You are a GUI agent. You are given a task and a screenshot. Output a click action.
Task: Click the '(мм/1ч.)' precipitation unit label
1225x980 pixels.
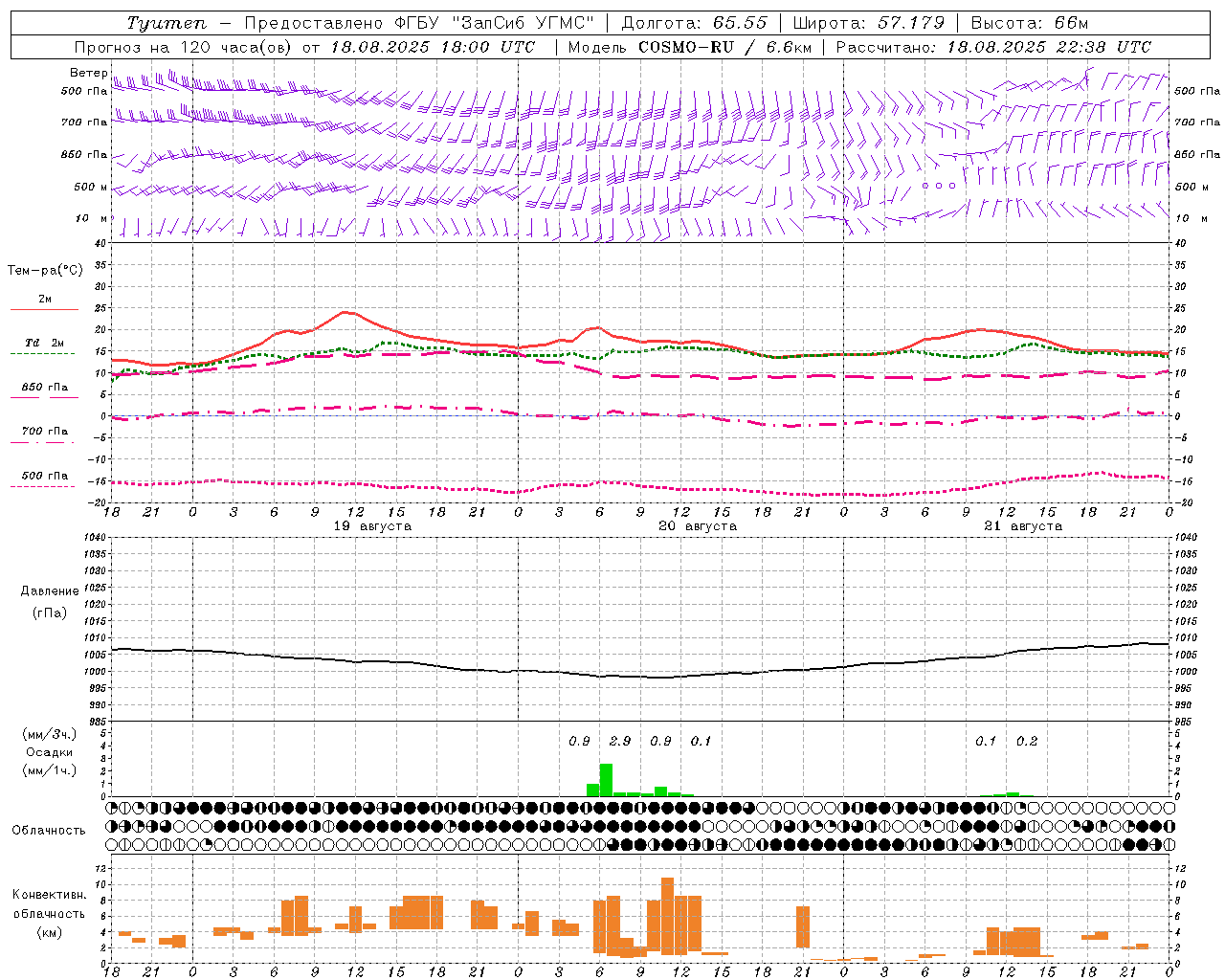(x=49, y=770)
